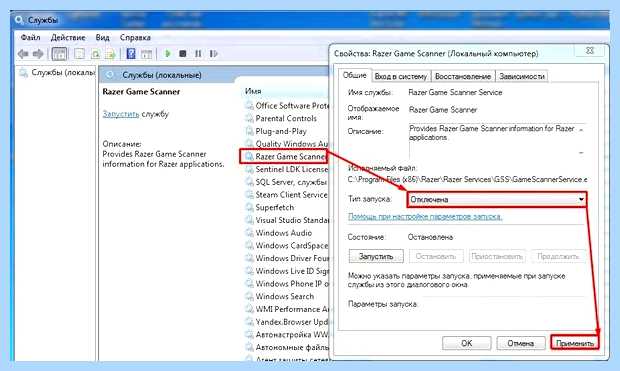
Task: Select the Windows Driver Foun… row
Action: click(286, 258)
